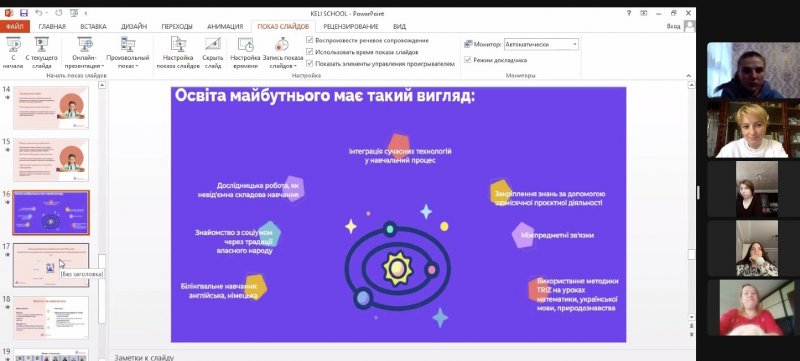Start show from current slide icon

click(x=41, y=45)
